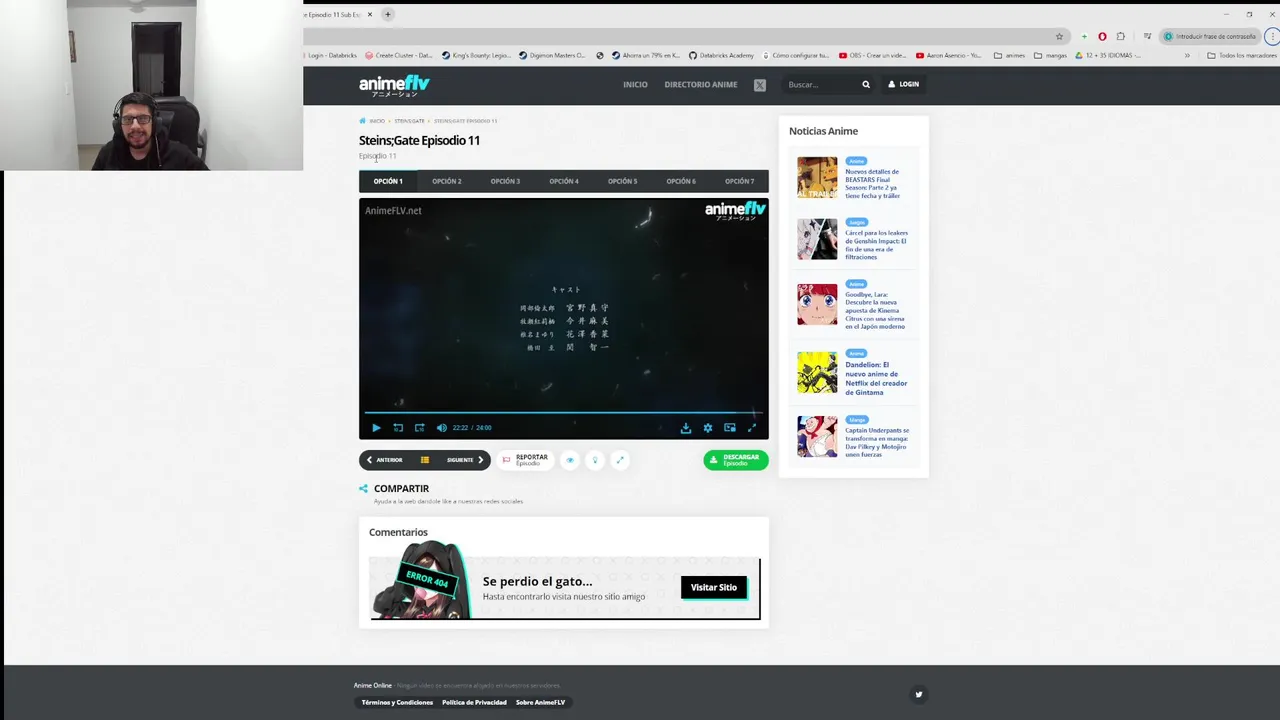The image size is (1280, 720).
Task: Open Términos y Condiciones footer link
Action: pos(397,702)
